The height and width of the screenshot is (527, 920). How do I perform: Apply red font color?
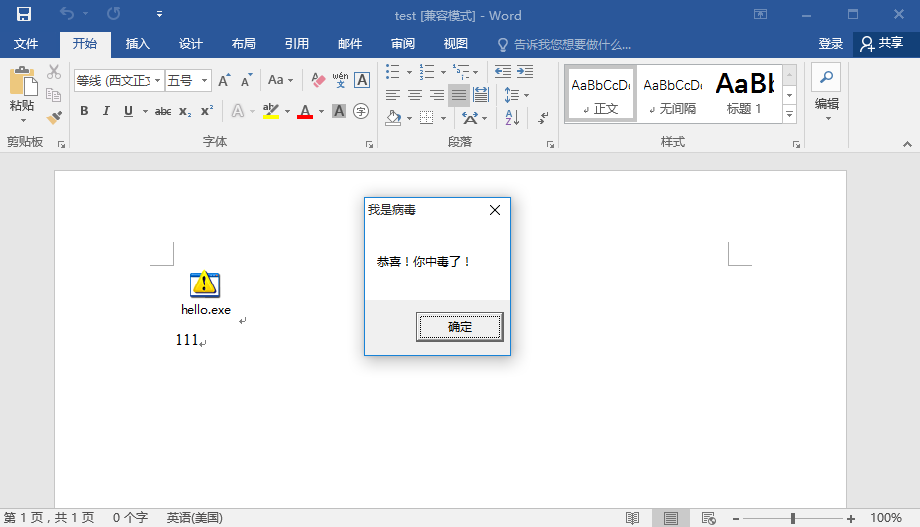pyautogui.click(x=305, y=111)
